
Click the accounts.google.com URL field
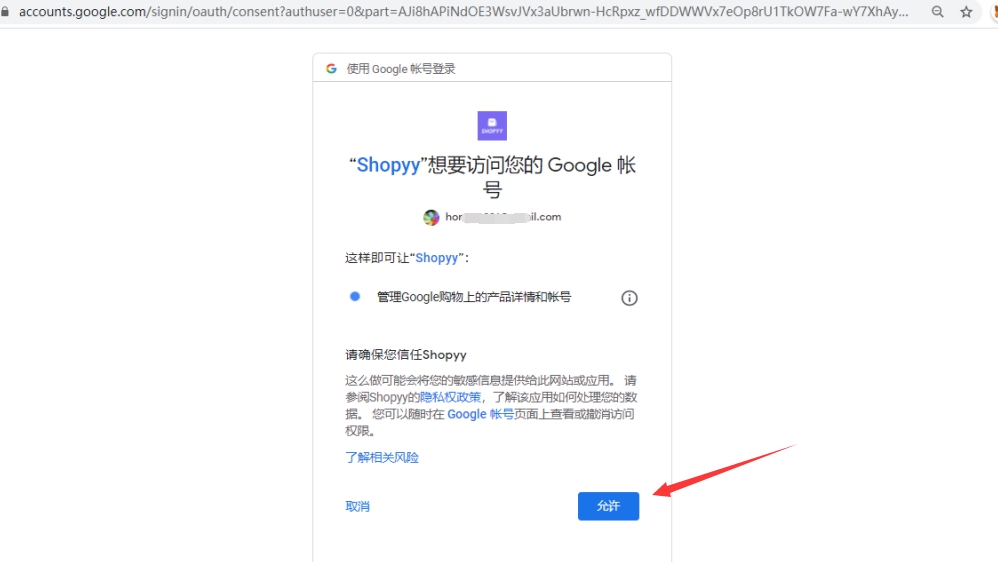[x=460, y=12]
